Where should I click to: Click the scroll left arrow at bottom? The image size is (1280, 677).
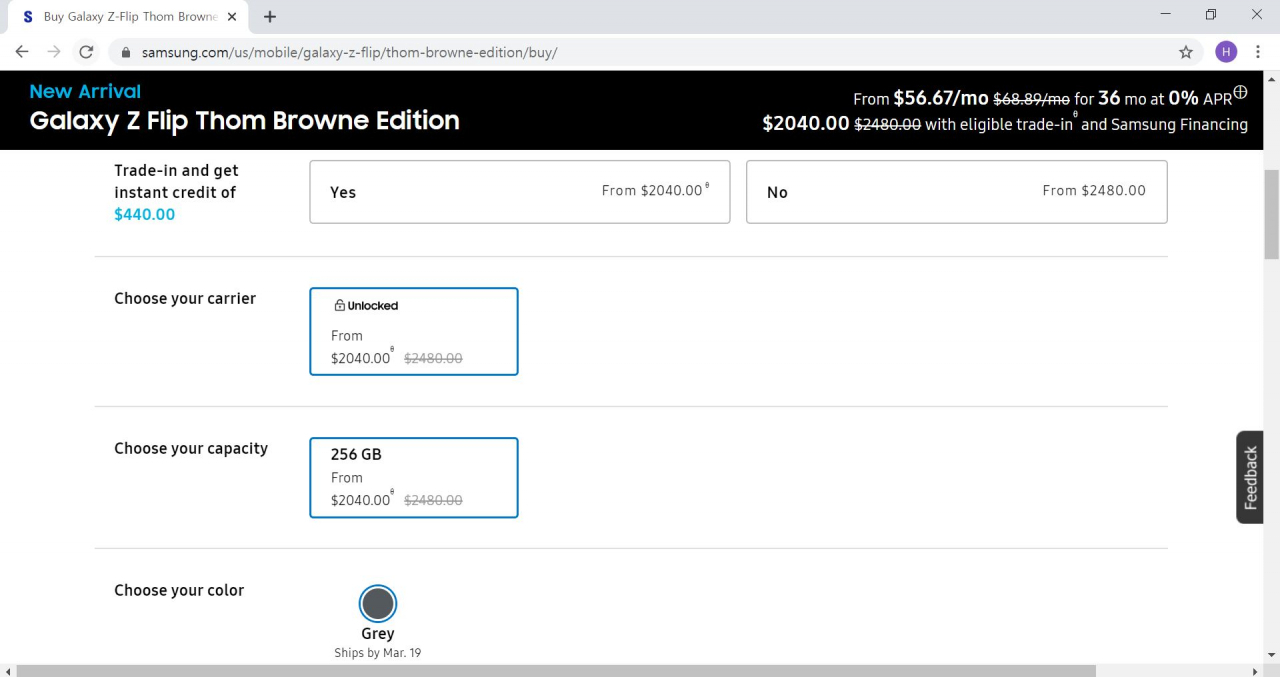pos(8,670)
